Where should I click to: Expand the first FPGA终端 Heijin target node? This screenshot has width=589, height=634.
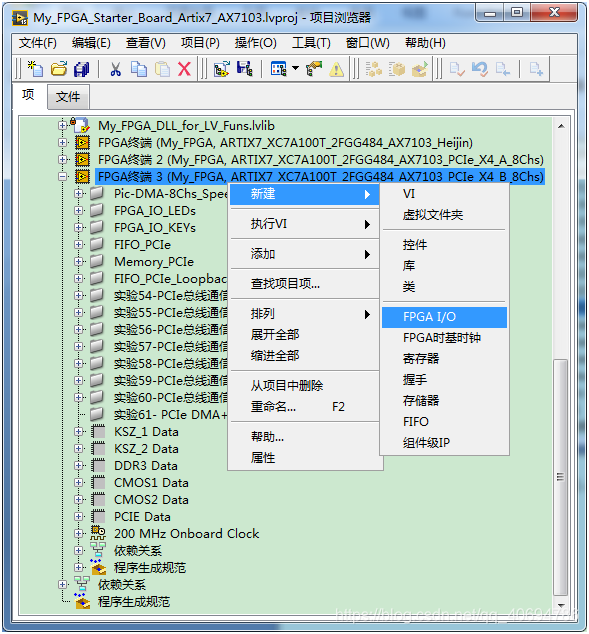point(62,142)
